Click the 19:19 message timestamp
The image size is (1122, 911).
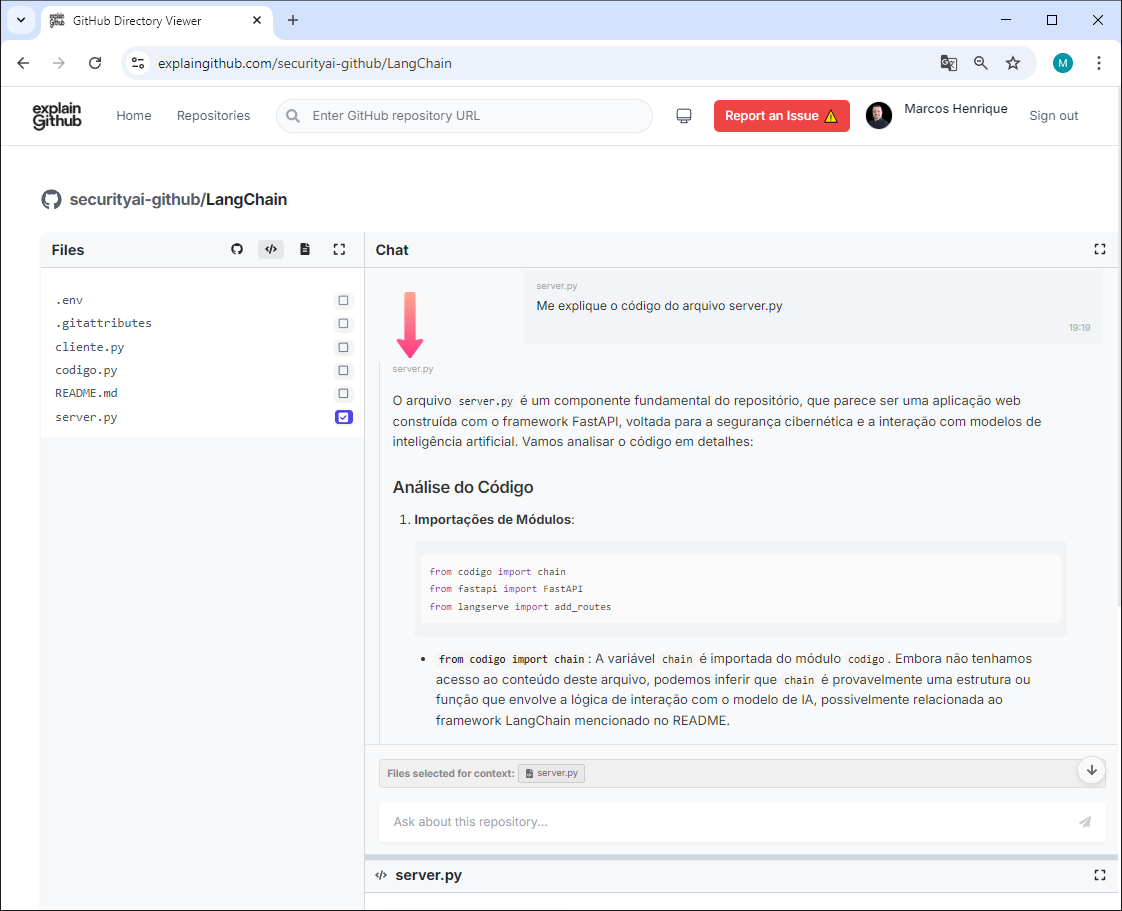pyautogui.click(x=1079, y=328)
